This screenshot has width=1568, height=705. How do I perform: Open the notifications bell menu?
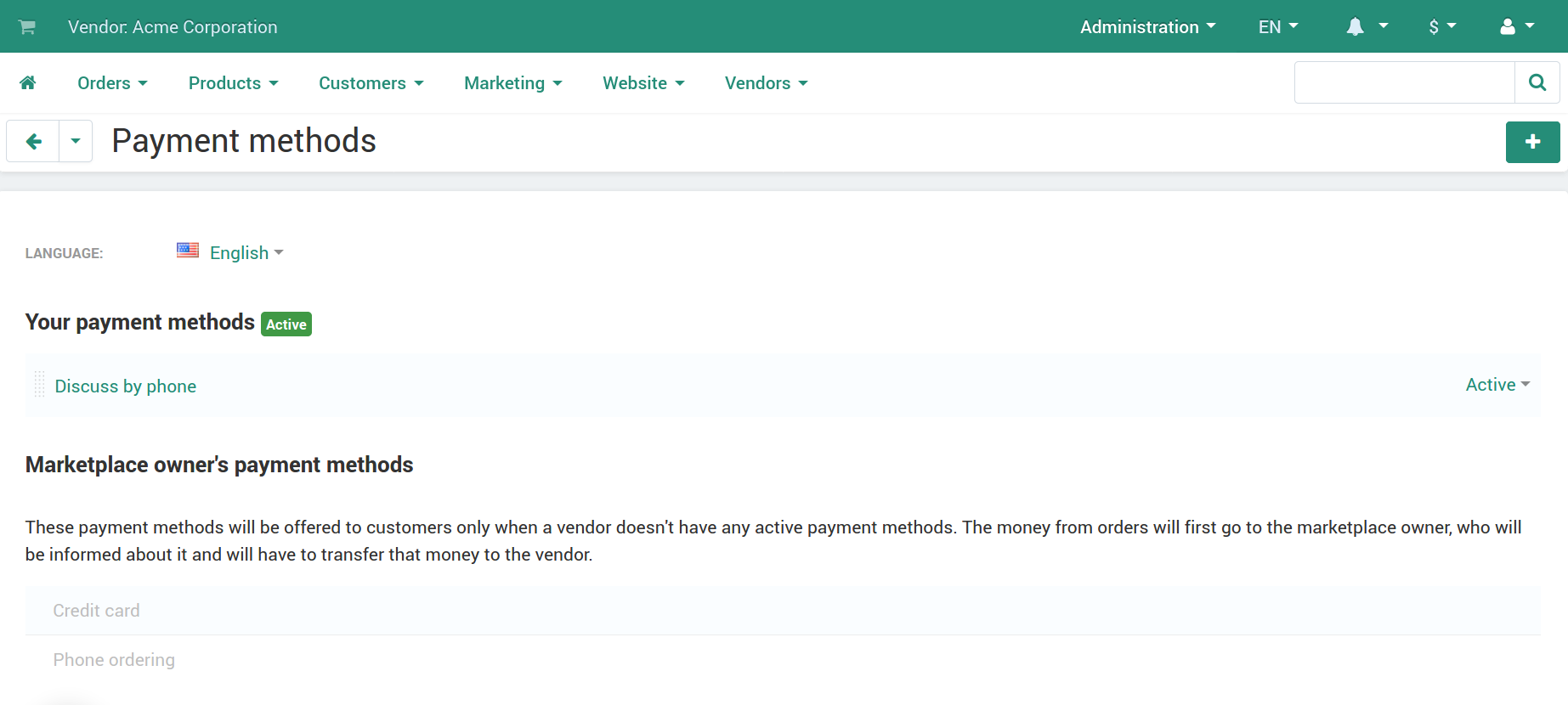tap(1367, 26)
